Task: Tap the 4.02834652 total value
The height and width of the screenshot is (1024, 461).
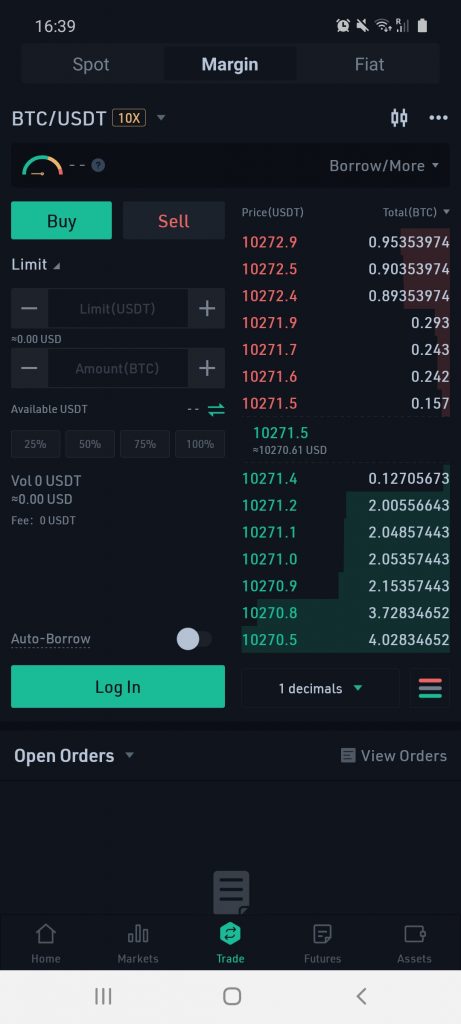Action: click(409, 639)
